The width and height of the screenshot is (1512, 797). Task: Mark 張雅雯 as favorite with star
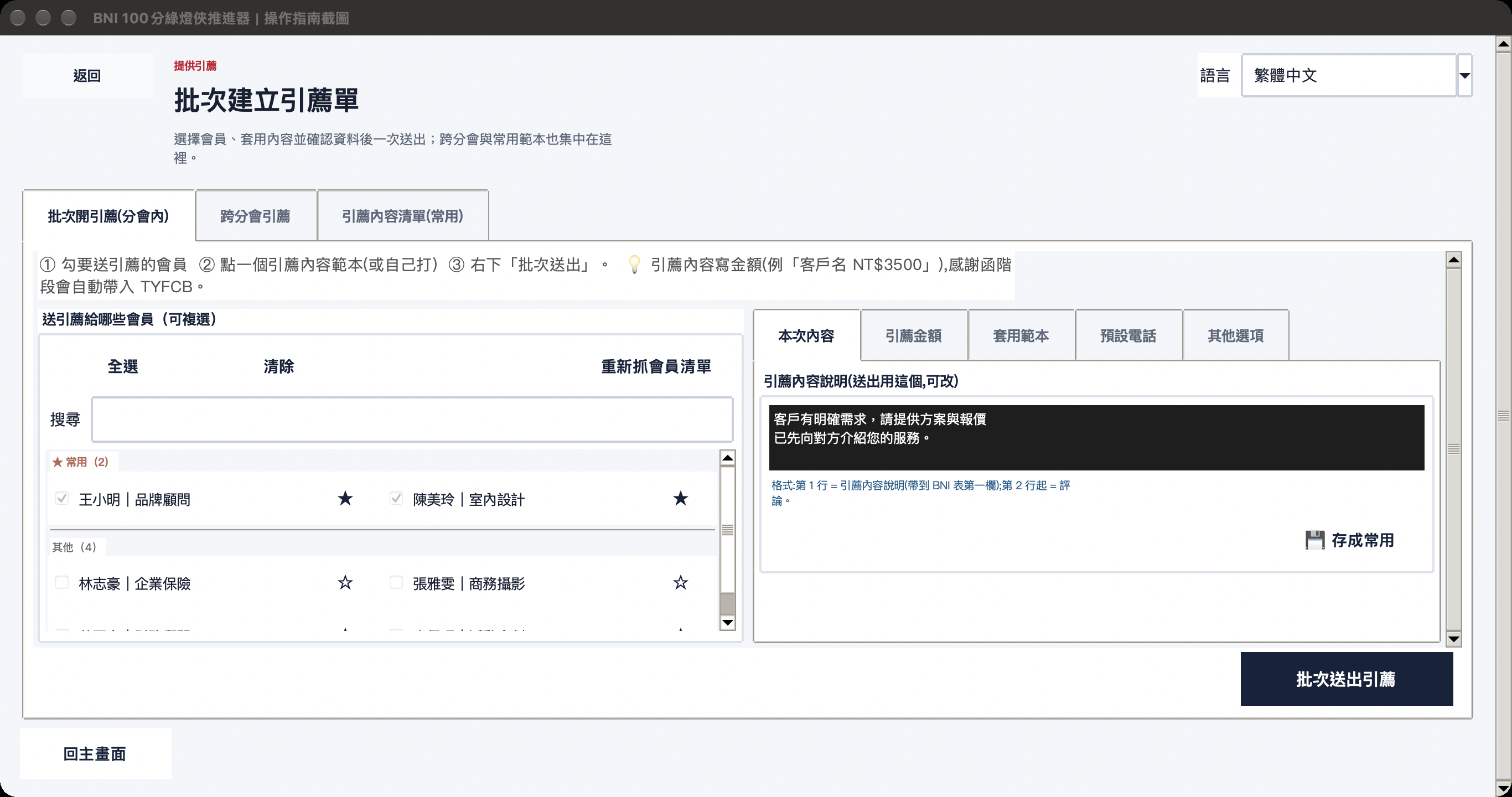pos(680,583)
